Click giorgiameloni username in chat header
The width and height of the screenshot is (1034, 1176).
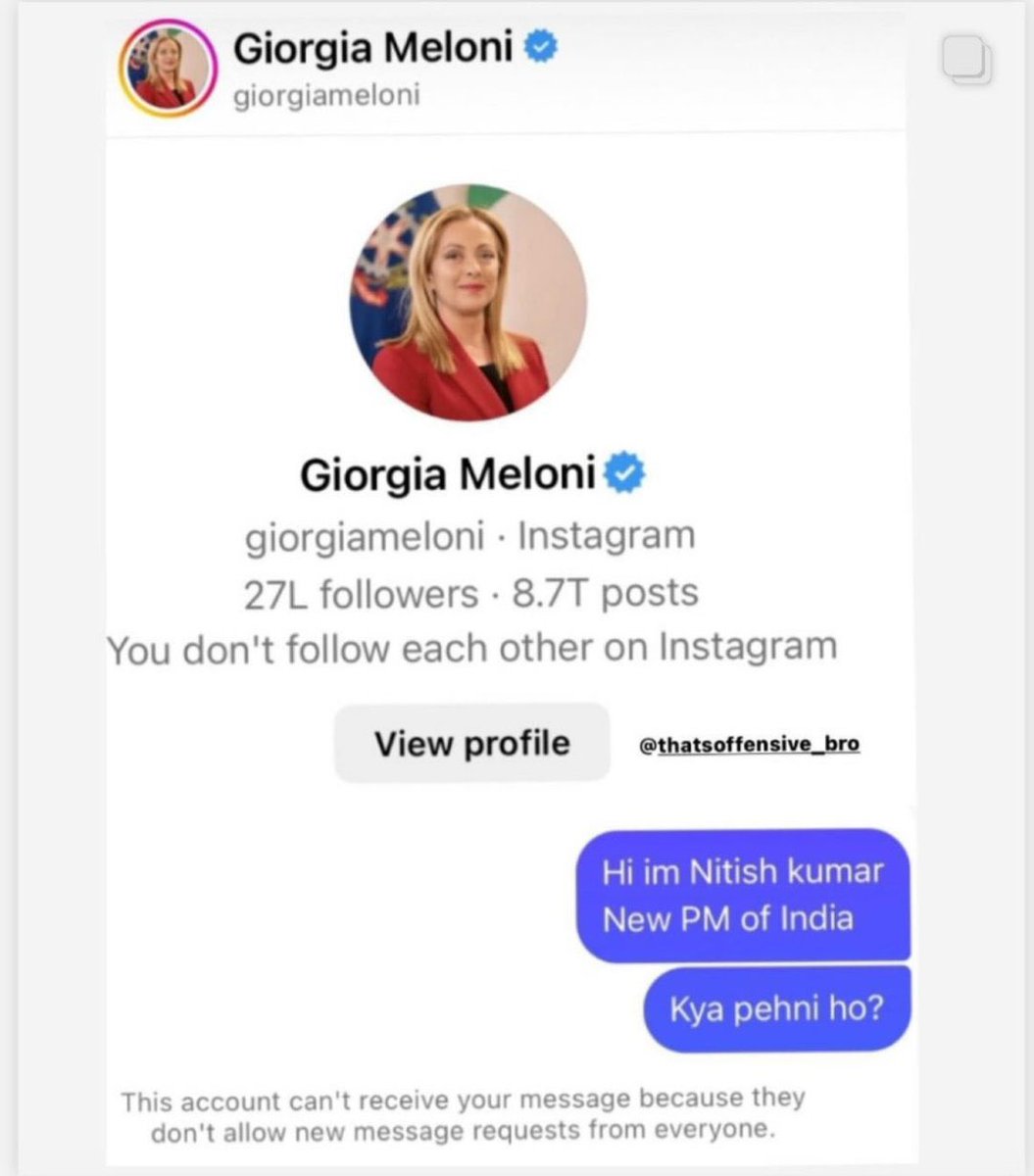pyautogui.click(x=326, y=97)
